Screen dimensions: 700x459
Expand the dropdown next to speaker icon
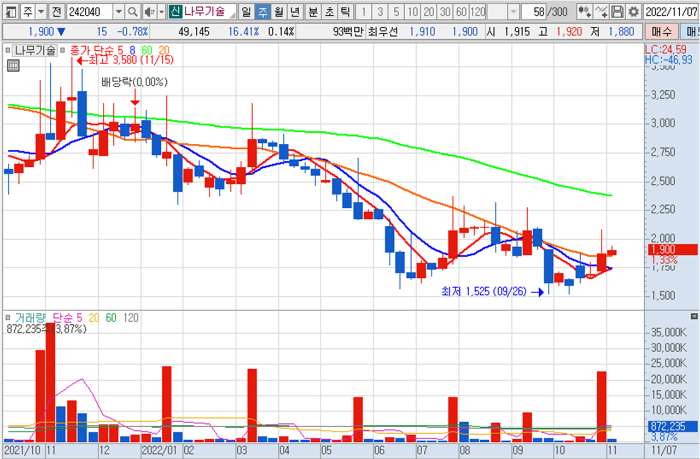[x=162, y=12]
